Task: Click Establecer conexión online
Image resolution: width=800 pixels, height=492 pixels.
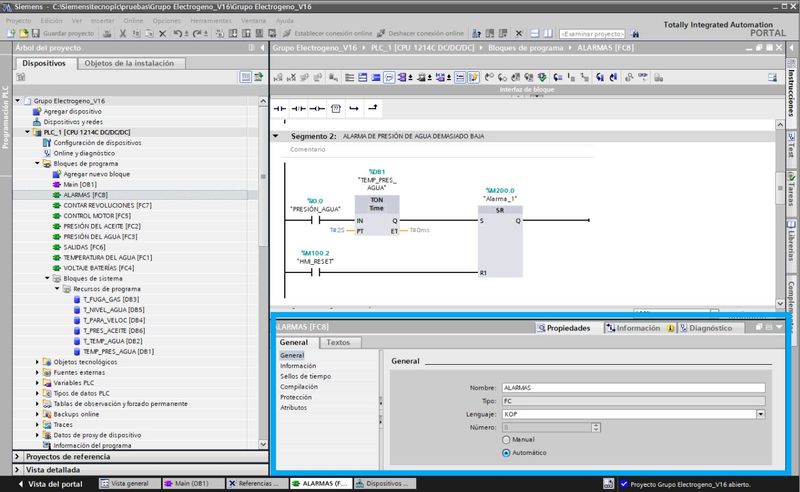Action: pos(328,34)
